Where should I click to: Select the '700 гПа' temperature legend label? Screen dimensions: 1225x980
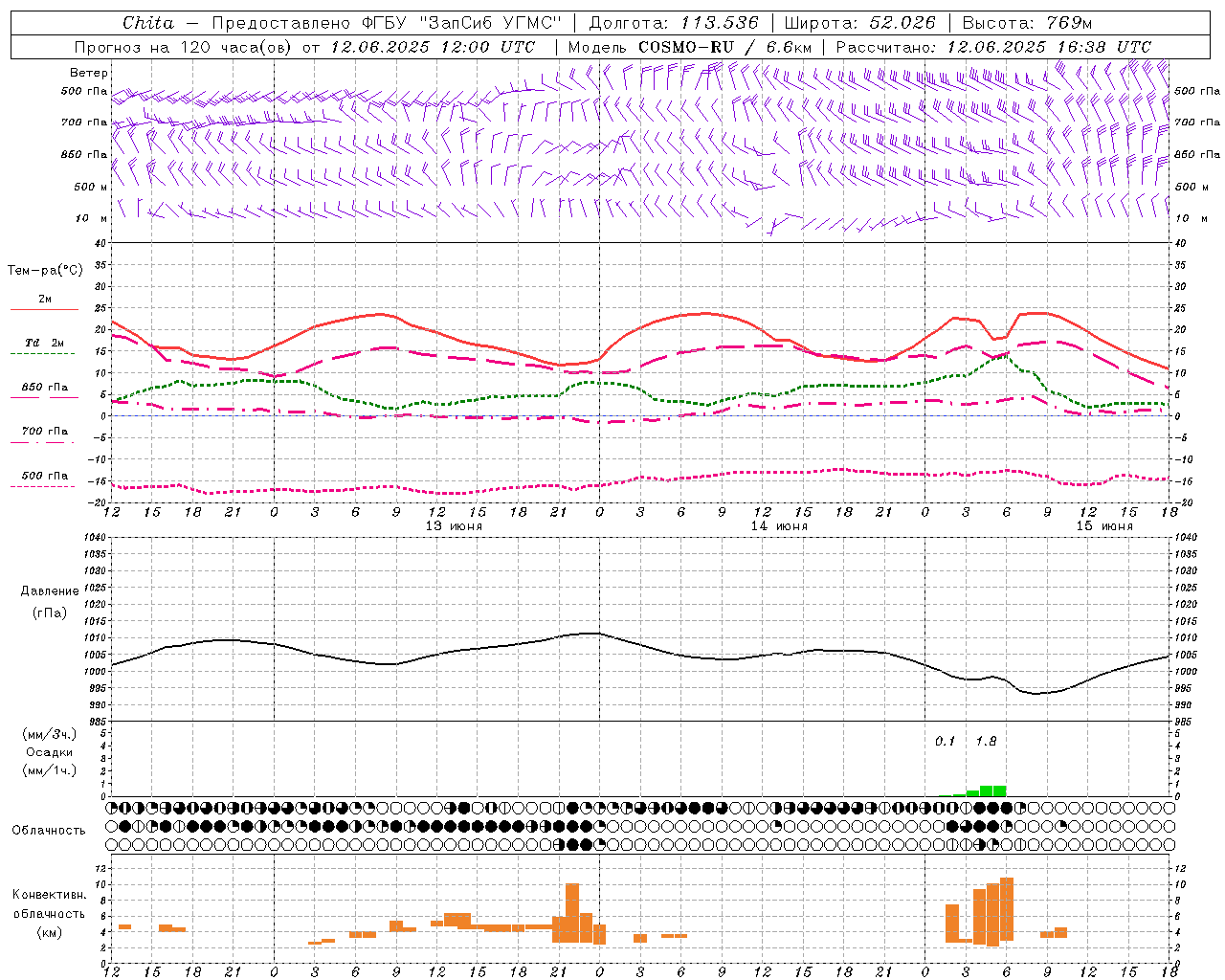tap(45, 431)
